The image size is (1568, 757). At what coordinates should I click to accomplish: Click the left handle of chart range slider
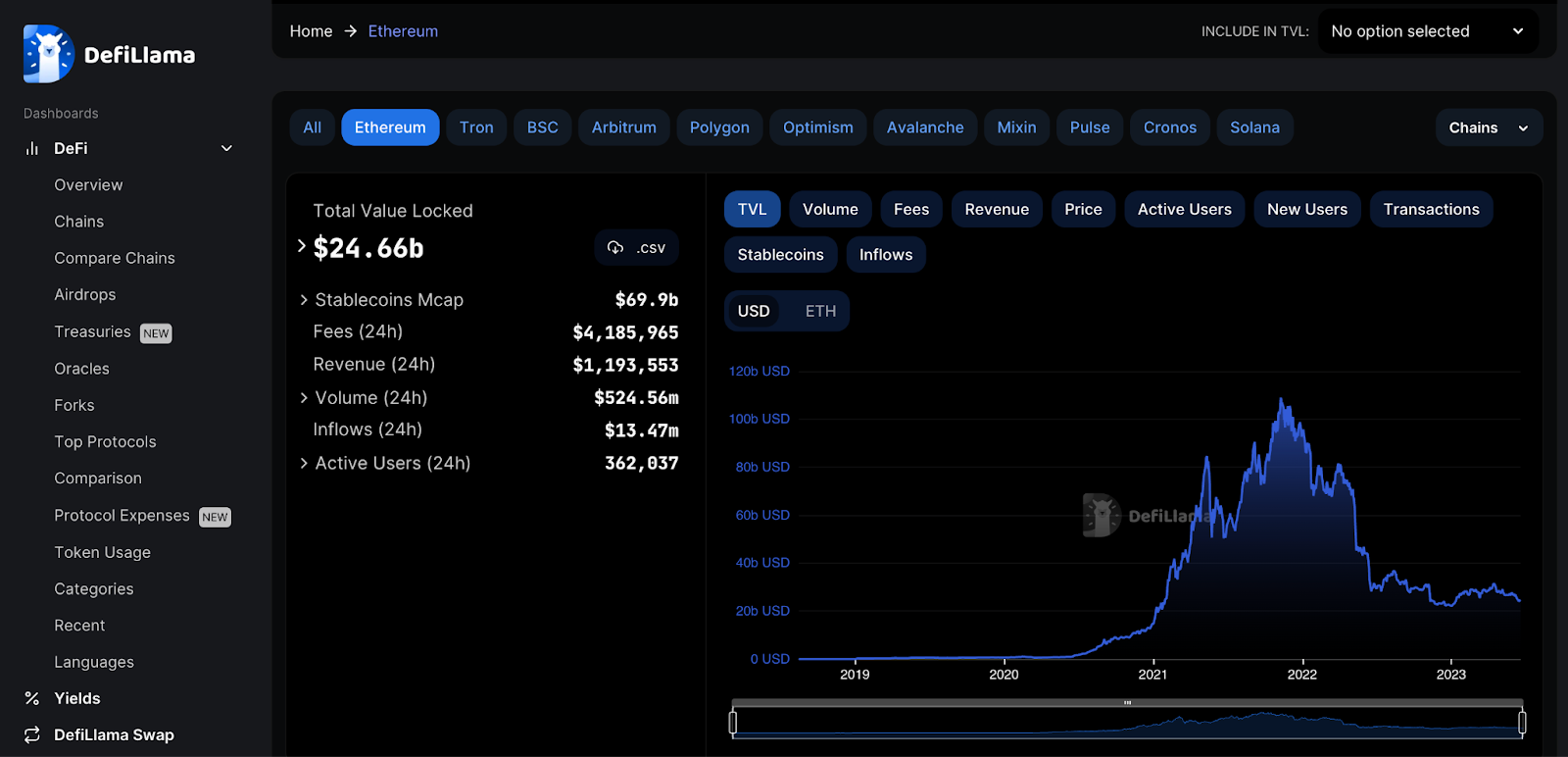click(733, 723)
